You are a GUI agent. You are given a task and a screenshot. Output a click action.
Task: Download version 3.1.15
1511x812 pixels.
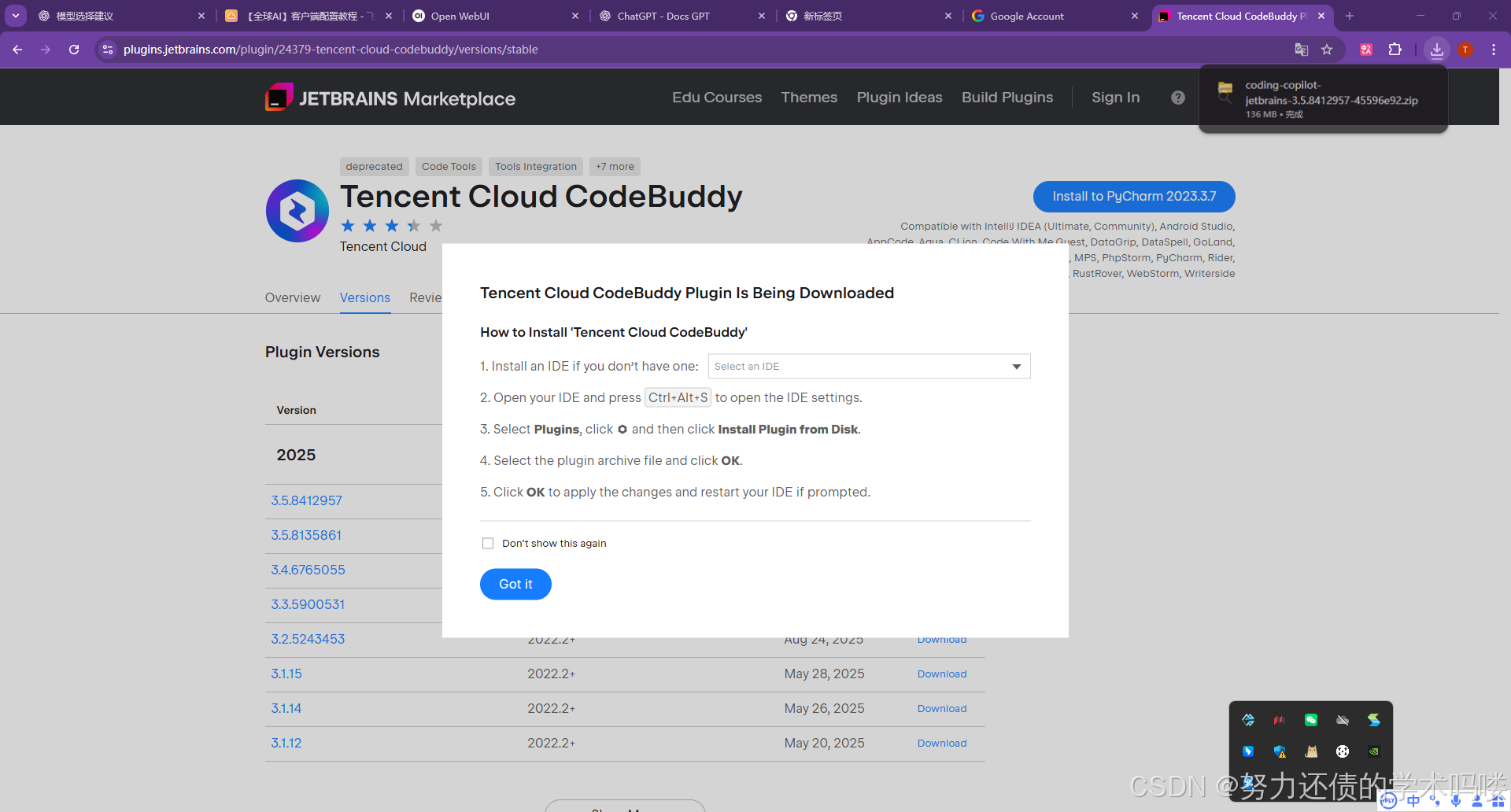[x=942, y=674]
